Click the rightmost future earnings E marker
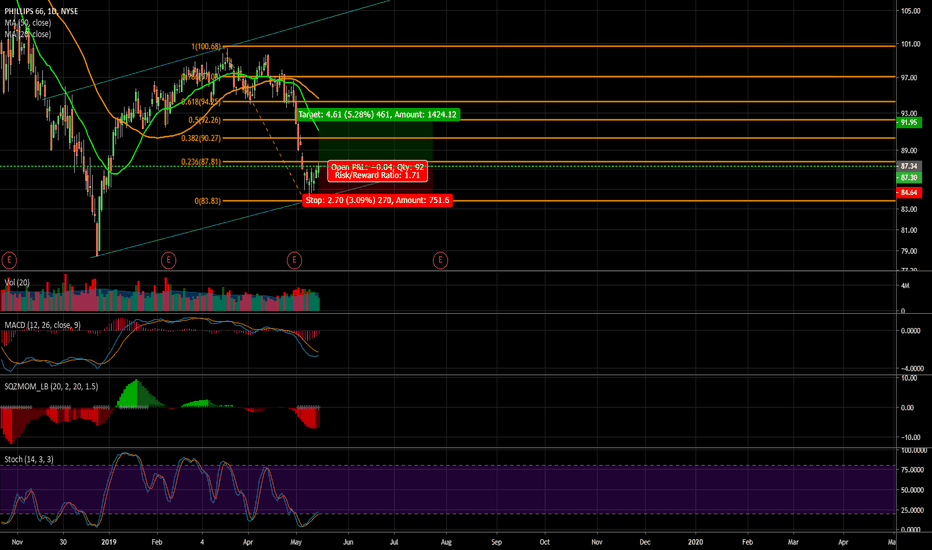This screenshot has height=550, width=932. [440, 260]
